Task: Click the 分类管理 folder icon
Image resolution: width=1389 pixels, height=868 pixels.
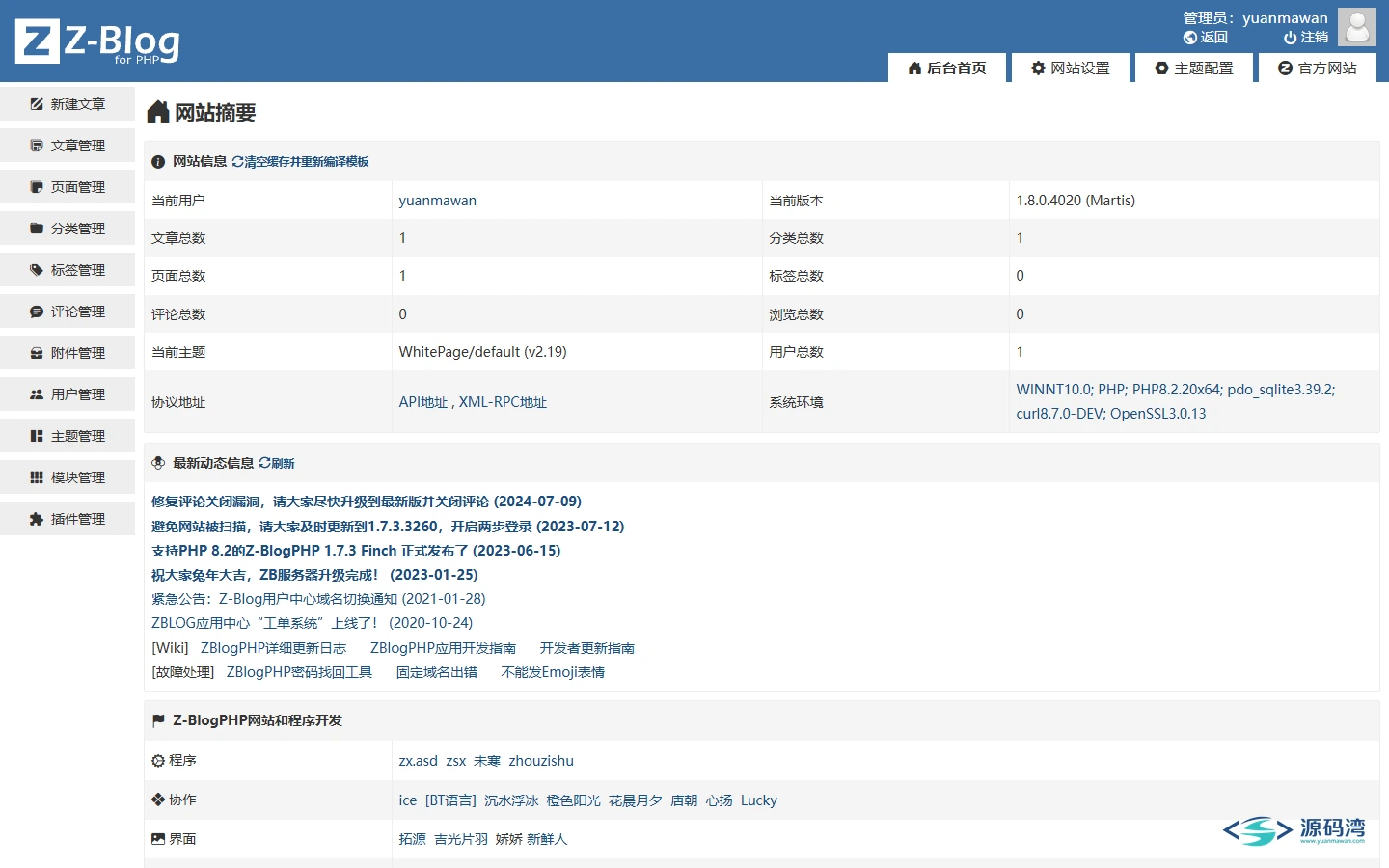Action: pos(37,229)
